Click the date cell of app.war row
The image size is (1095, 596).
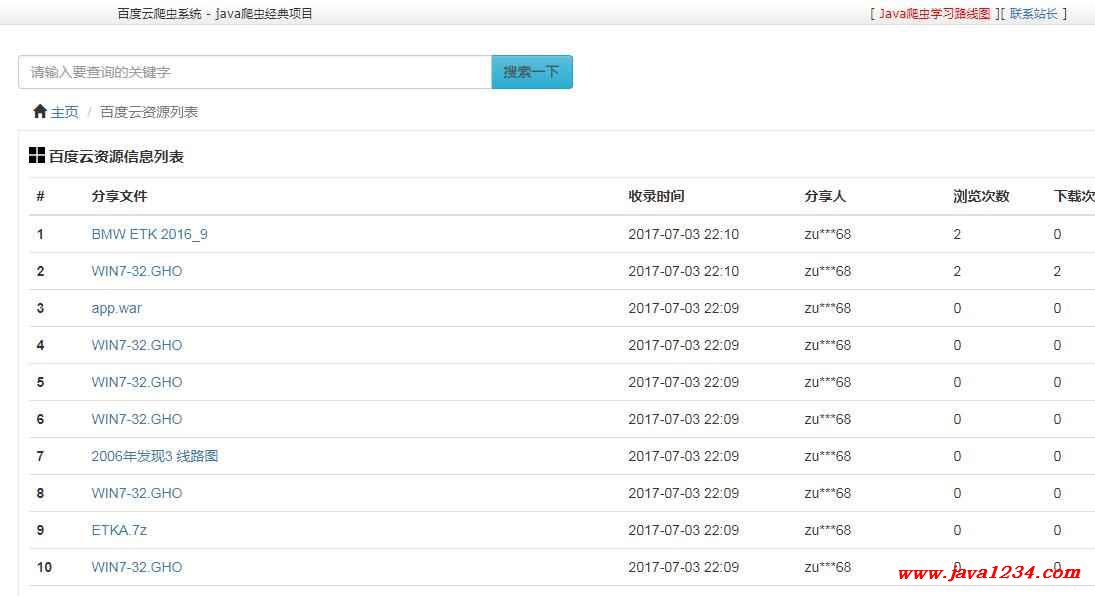click(684, 308)
